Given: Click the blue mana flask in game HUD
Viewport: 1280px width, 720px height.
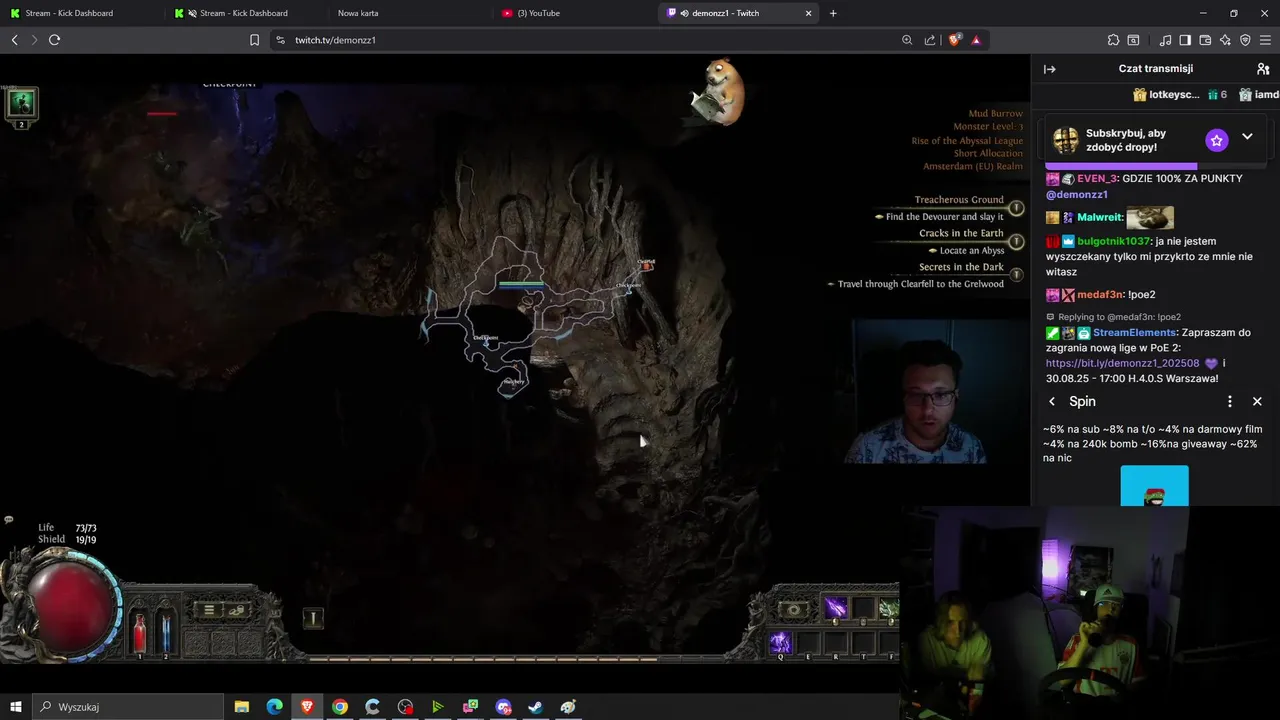Looking at the screenshot, I should coord(166,634).
